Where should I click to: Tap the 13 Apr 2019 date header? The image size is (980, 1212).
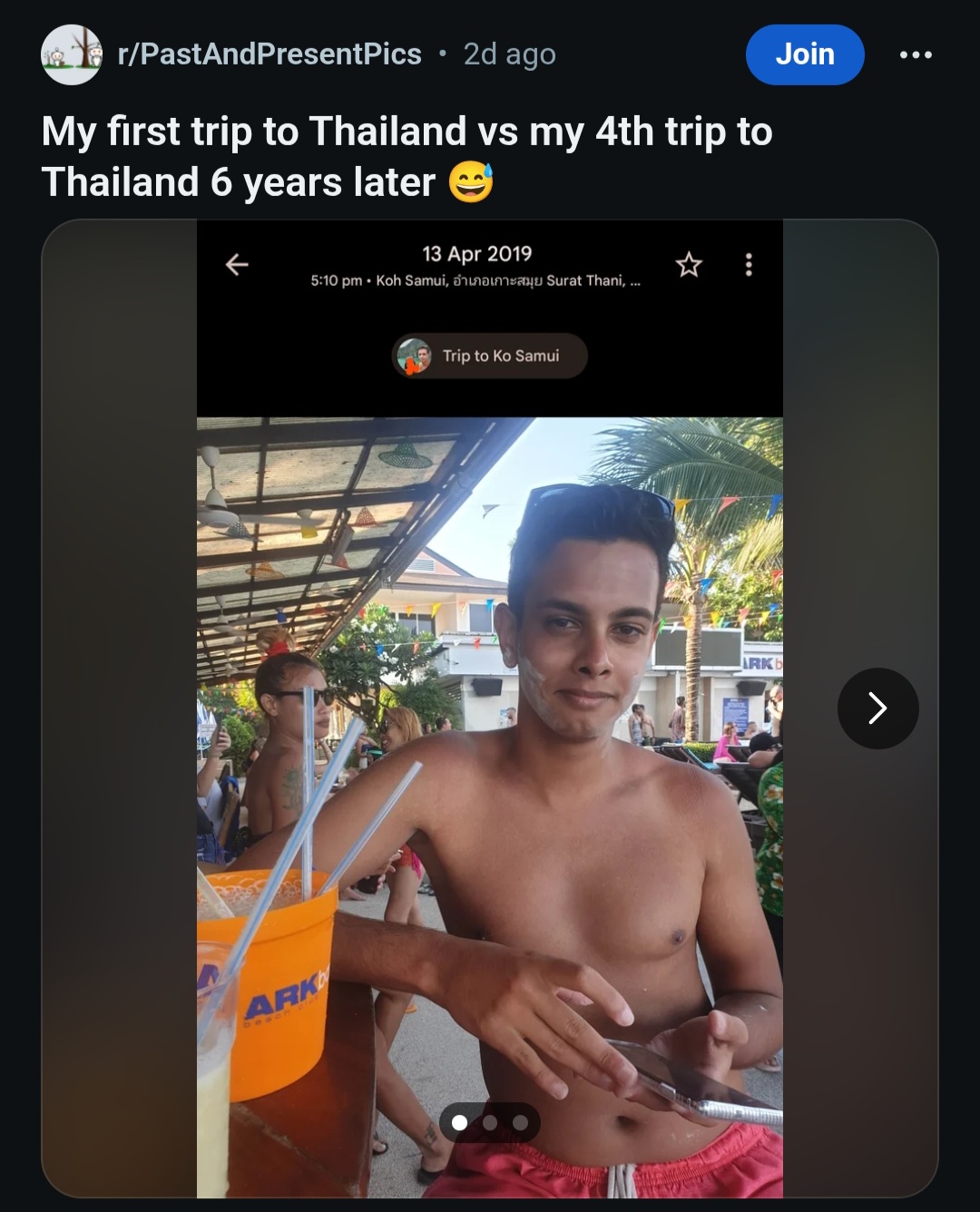click(477, 254)
